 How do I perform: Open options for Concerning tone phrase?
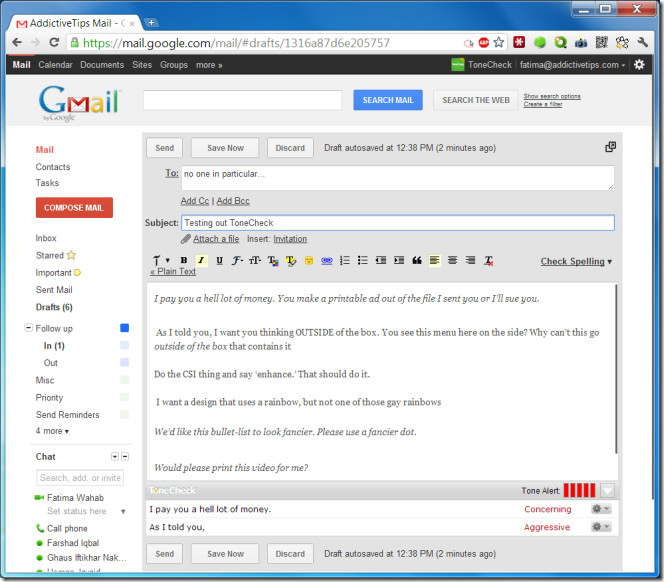tap(601, 509)
